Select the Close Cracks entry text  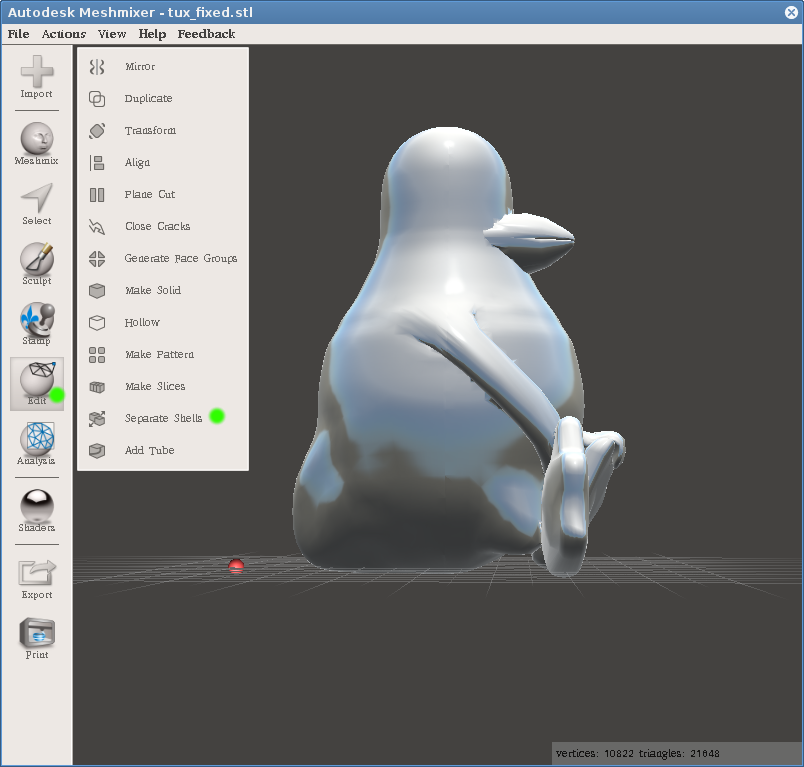click(157, 227)
